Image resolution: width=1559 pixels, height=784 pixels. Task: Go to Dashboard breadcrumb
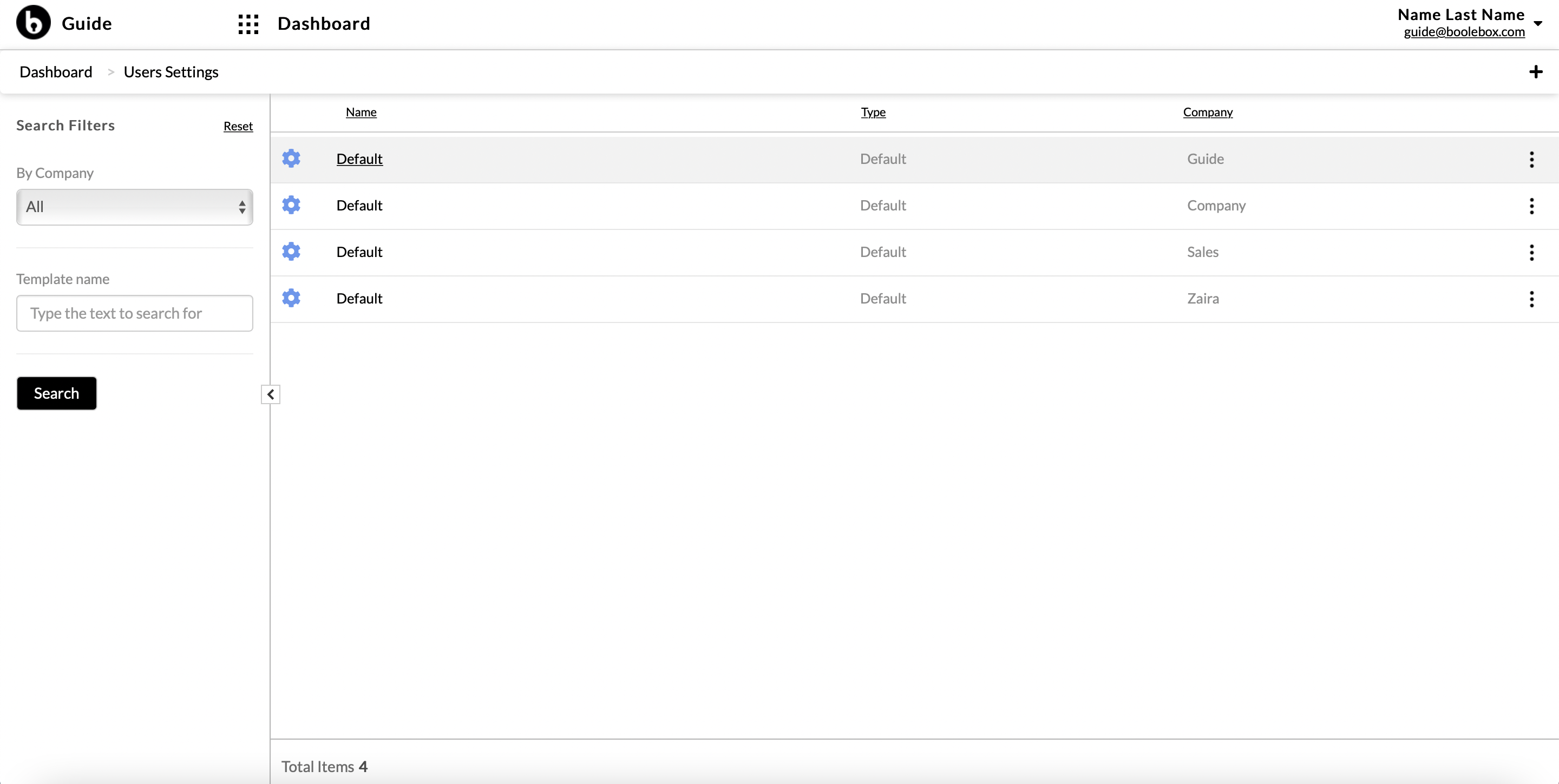pos(56,72)
